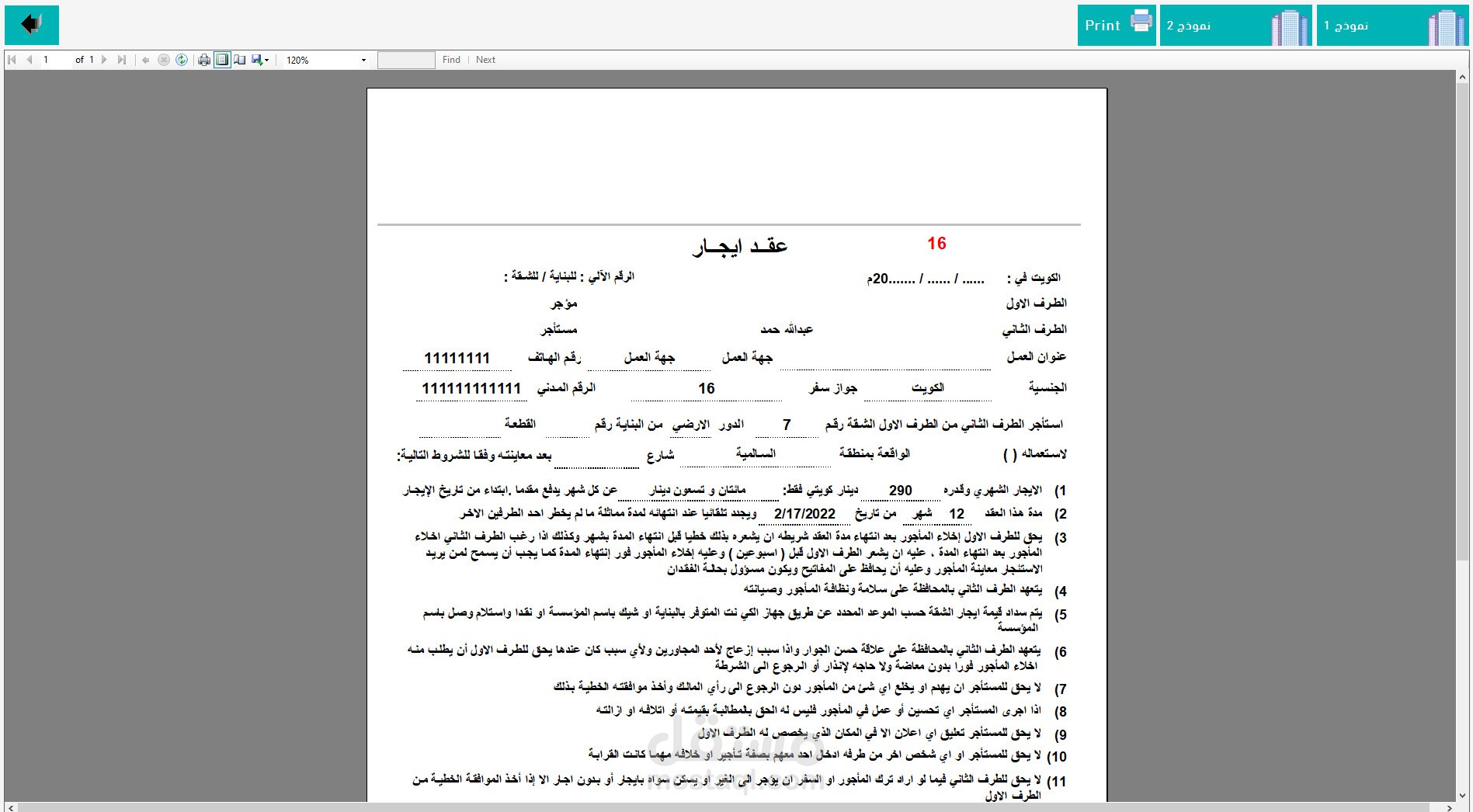
Task: Click the area name السالمية
Action: [756, 453]
